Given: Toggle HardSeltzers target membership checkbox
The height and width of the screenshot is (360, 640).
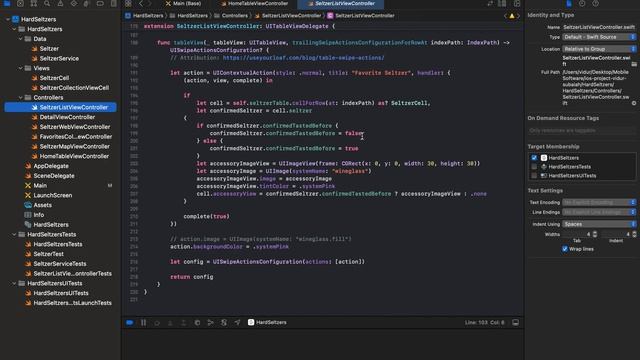Looking at the screenshot, I should [x=534, y=158].
